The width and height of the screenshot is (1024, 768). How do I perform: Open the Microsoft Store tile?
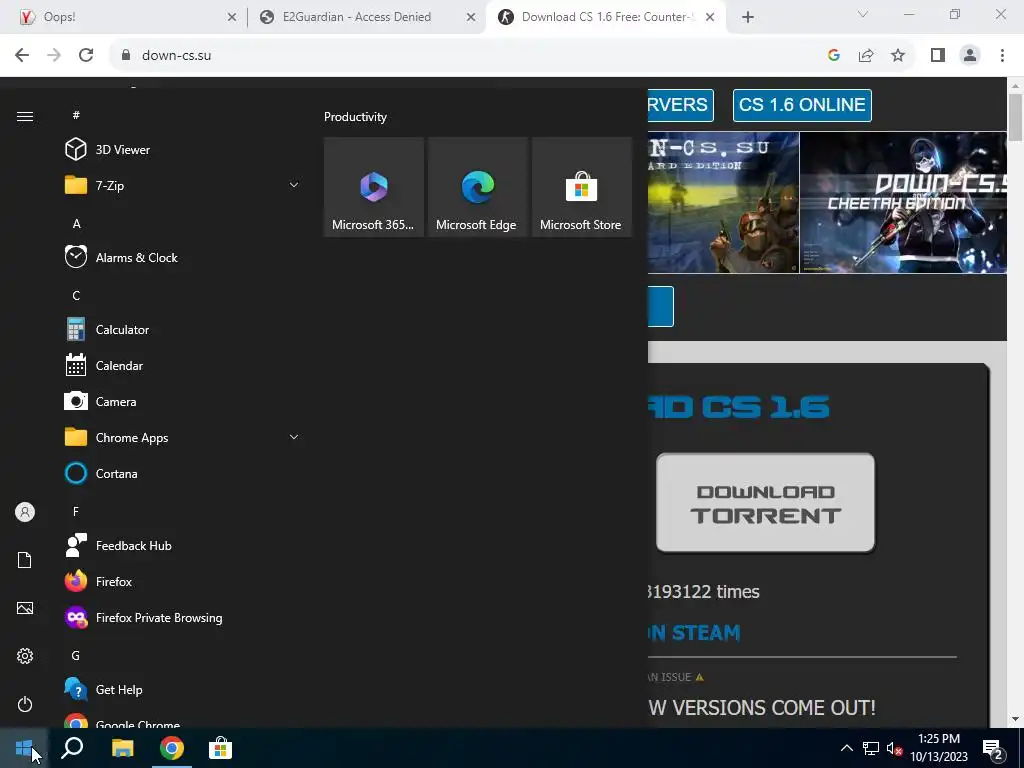581,187
